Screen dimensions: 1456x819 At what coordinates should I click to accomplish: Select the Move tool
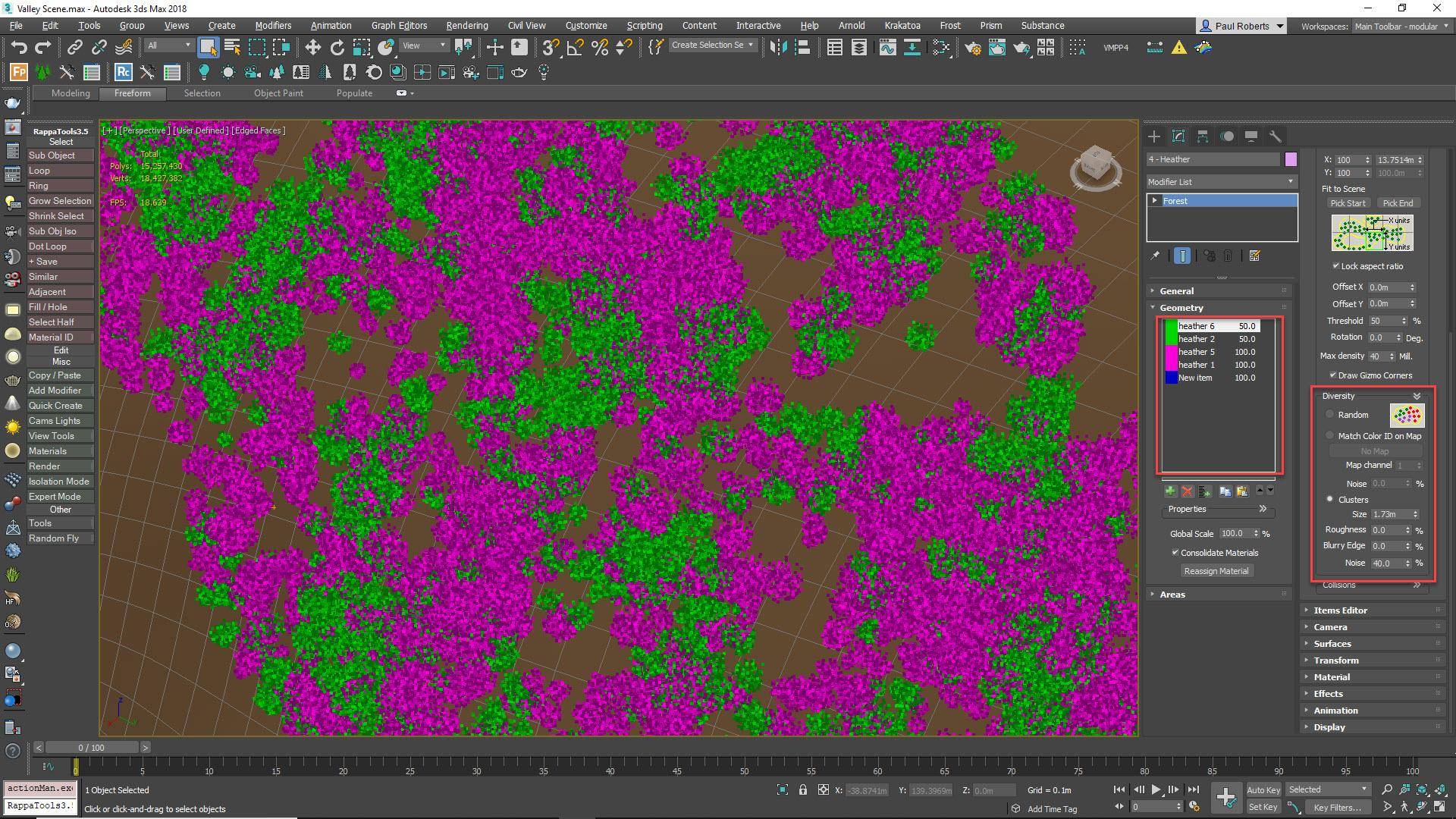click(313, 47)
